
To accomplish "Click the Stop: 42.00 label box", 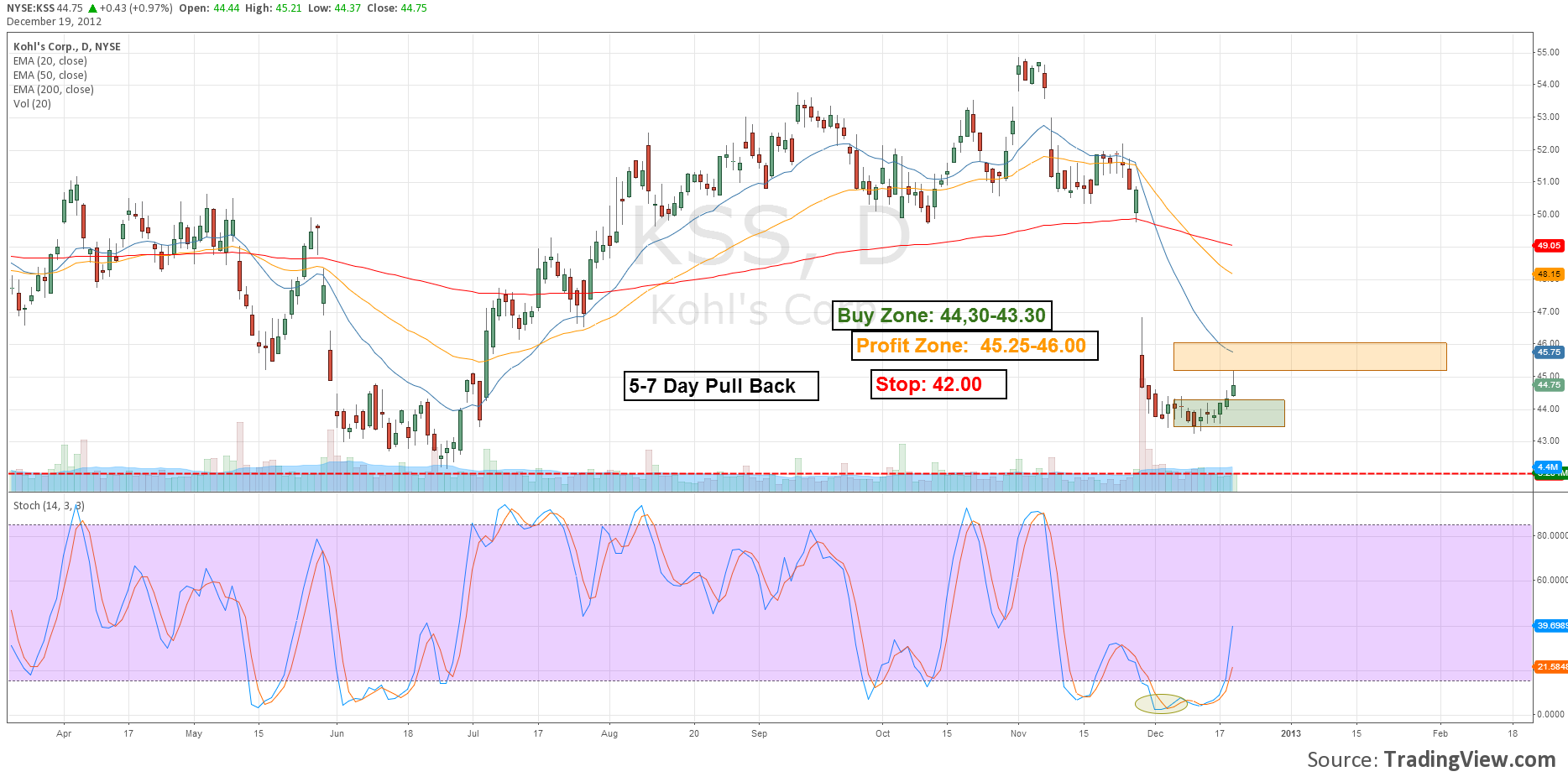I will click(x=938, y=384).
